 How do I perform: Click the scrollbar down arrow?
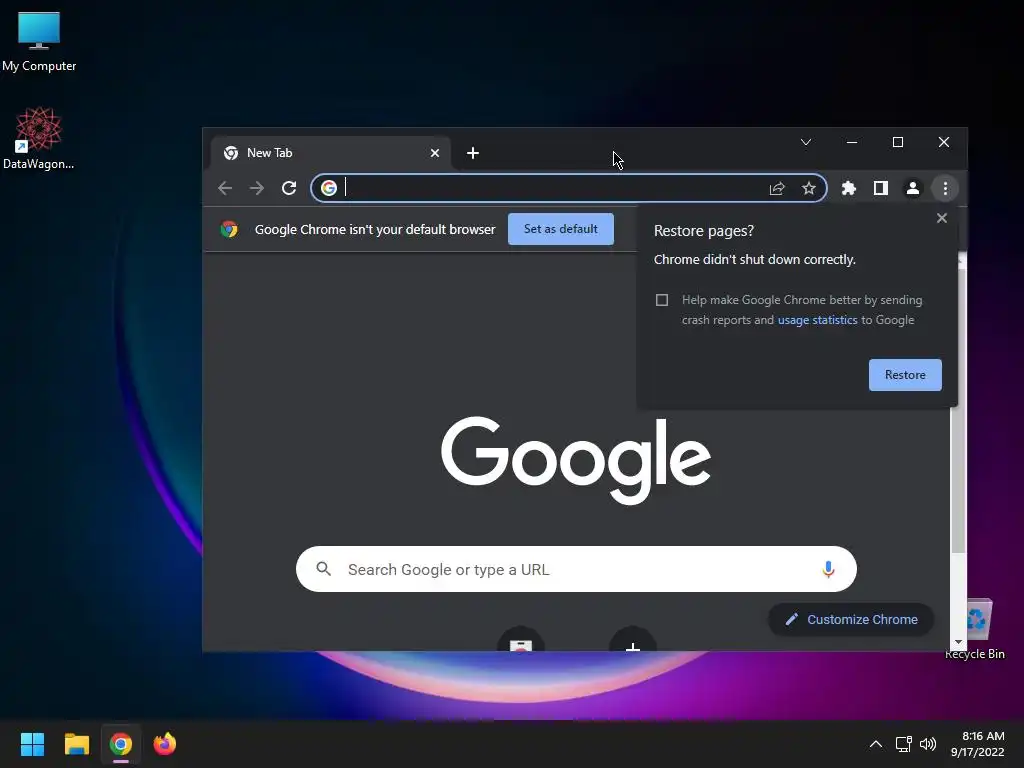tap(958, 643)
